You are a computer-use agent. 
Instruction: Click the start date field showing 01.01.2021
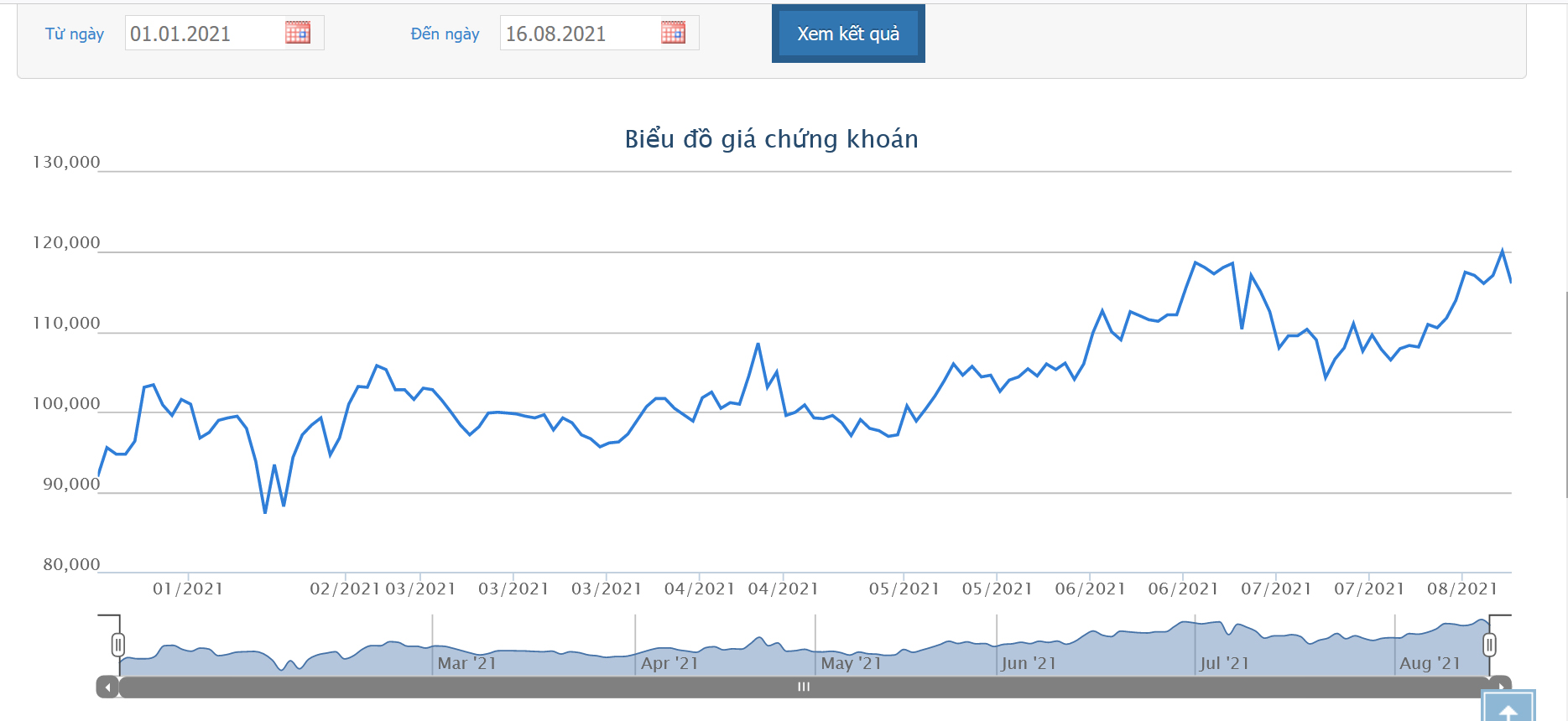tap(224, 34)
